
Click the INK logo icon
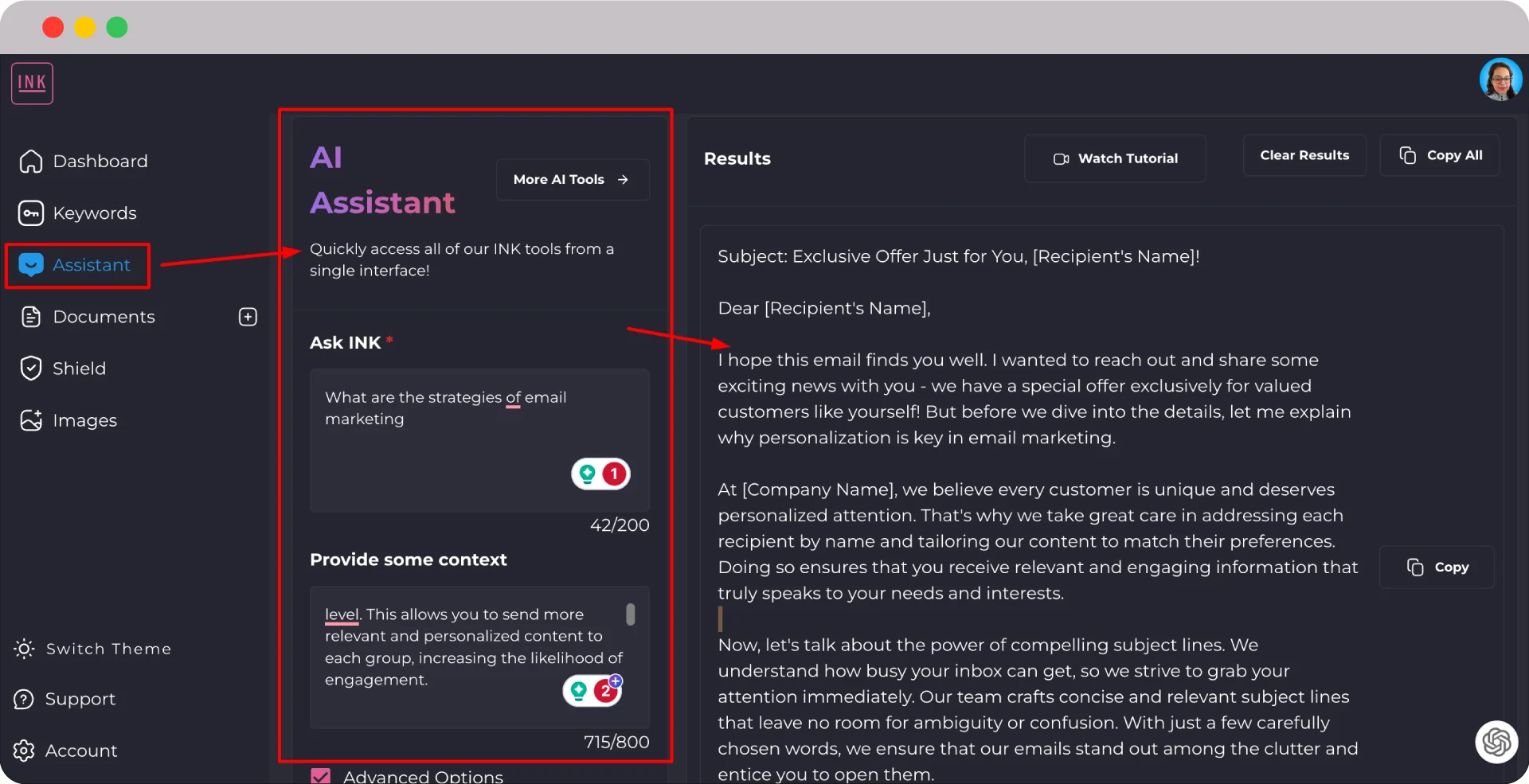(x=32, y=83)
